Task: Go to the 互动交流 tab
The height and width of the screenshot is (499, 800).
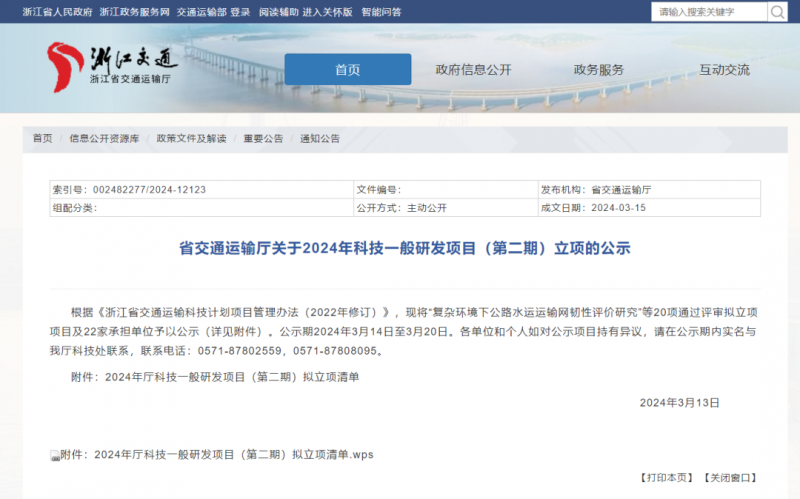Action: coord(724,70)
